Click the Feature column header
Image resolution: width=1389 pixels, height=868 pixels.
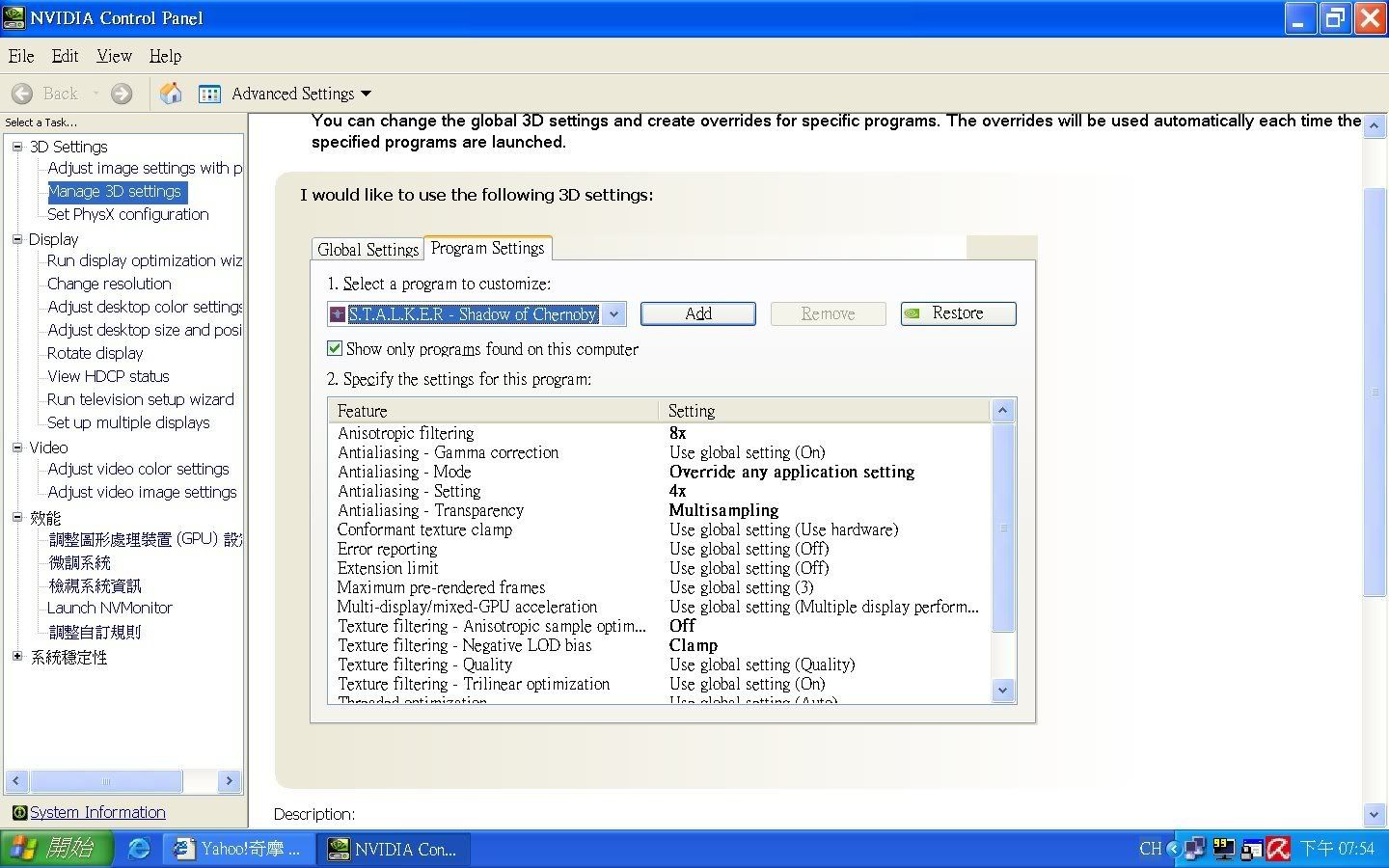[x=493, y=411]
